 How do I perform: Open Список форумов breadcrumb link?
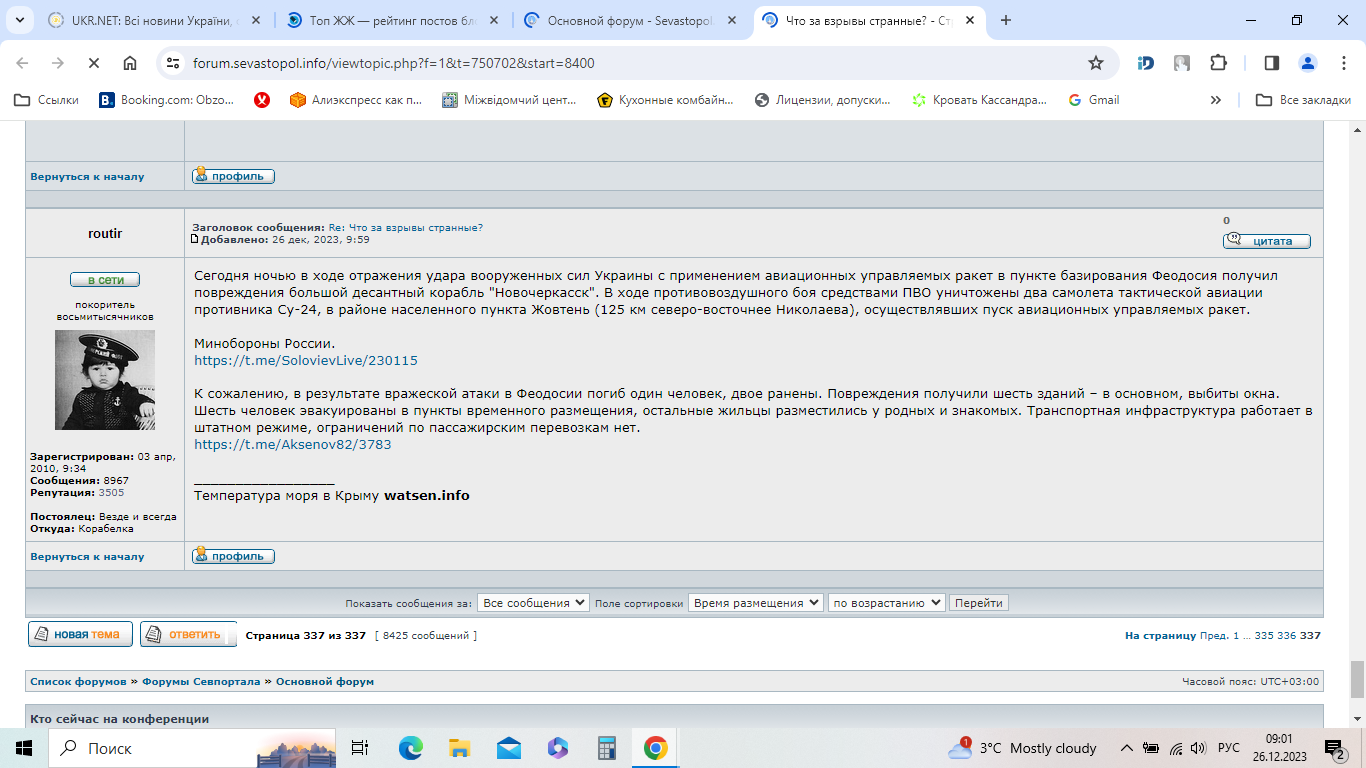[78, 681]
